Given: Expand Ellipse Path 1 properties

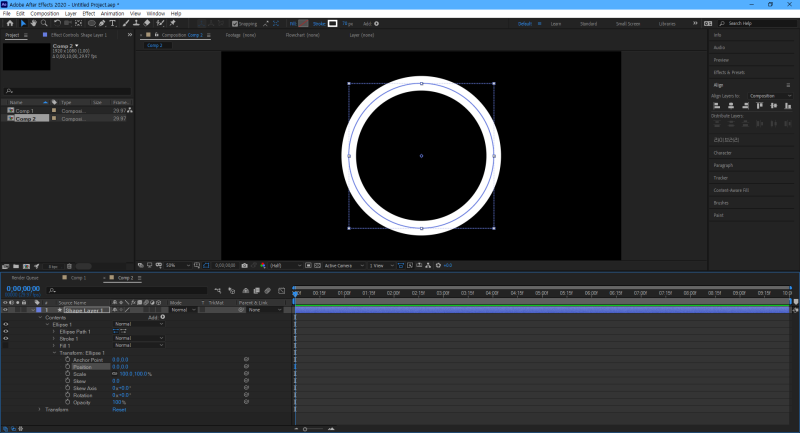Looking at the screenshot, I should (x=54, y=332).
